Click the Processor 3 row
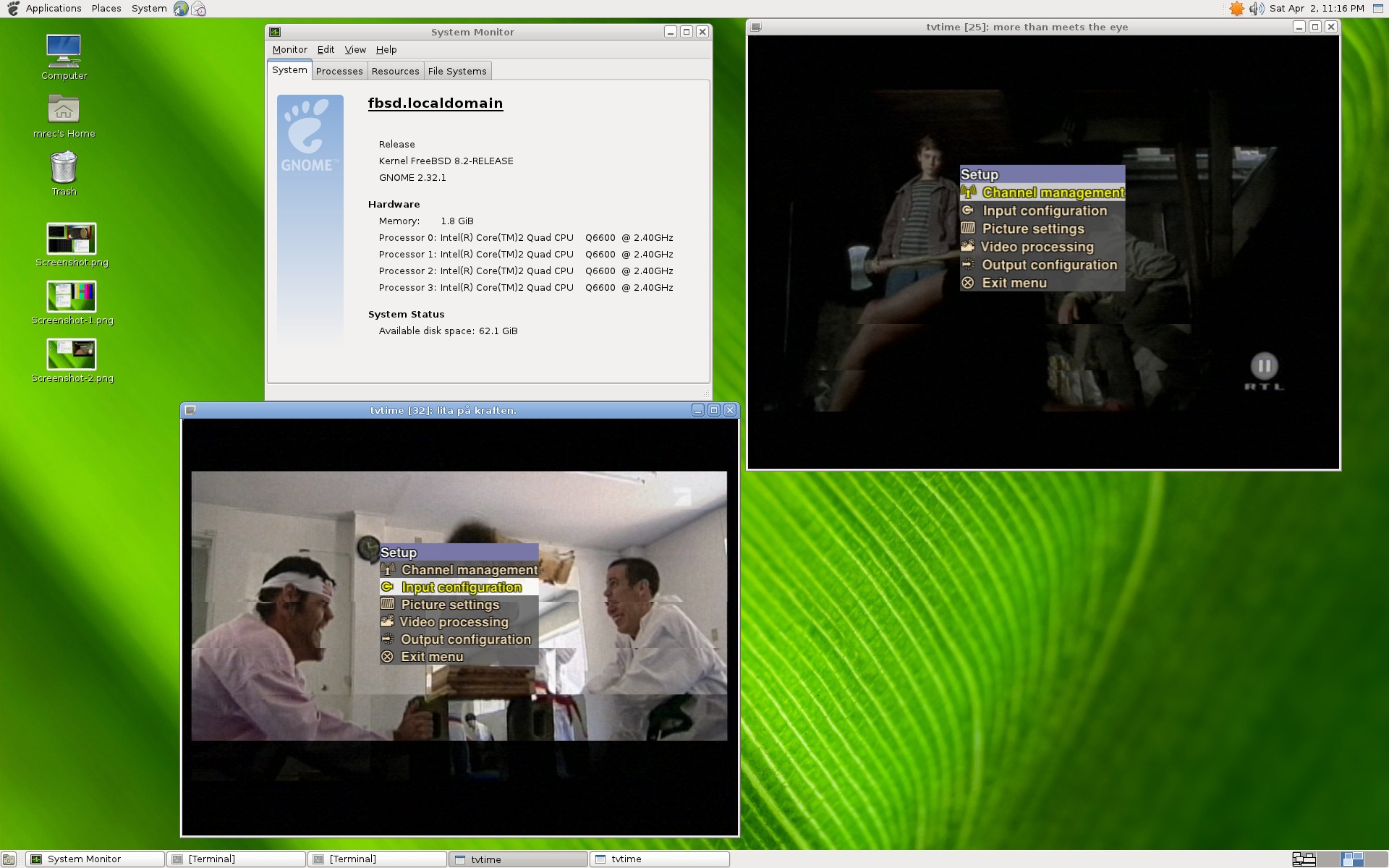Image resolution: width=1389 pixels, height=868 pixels. coord(526,287)
